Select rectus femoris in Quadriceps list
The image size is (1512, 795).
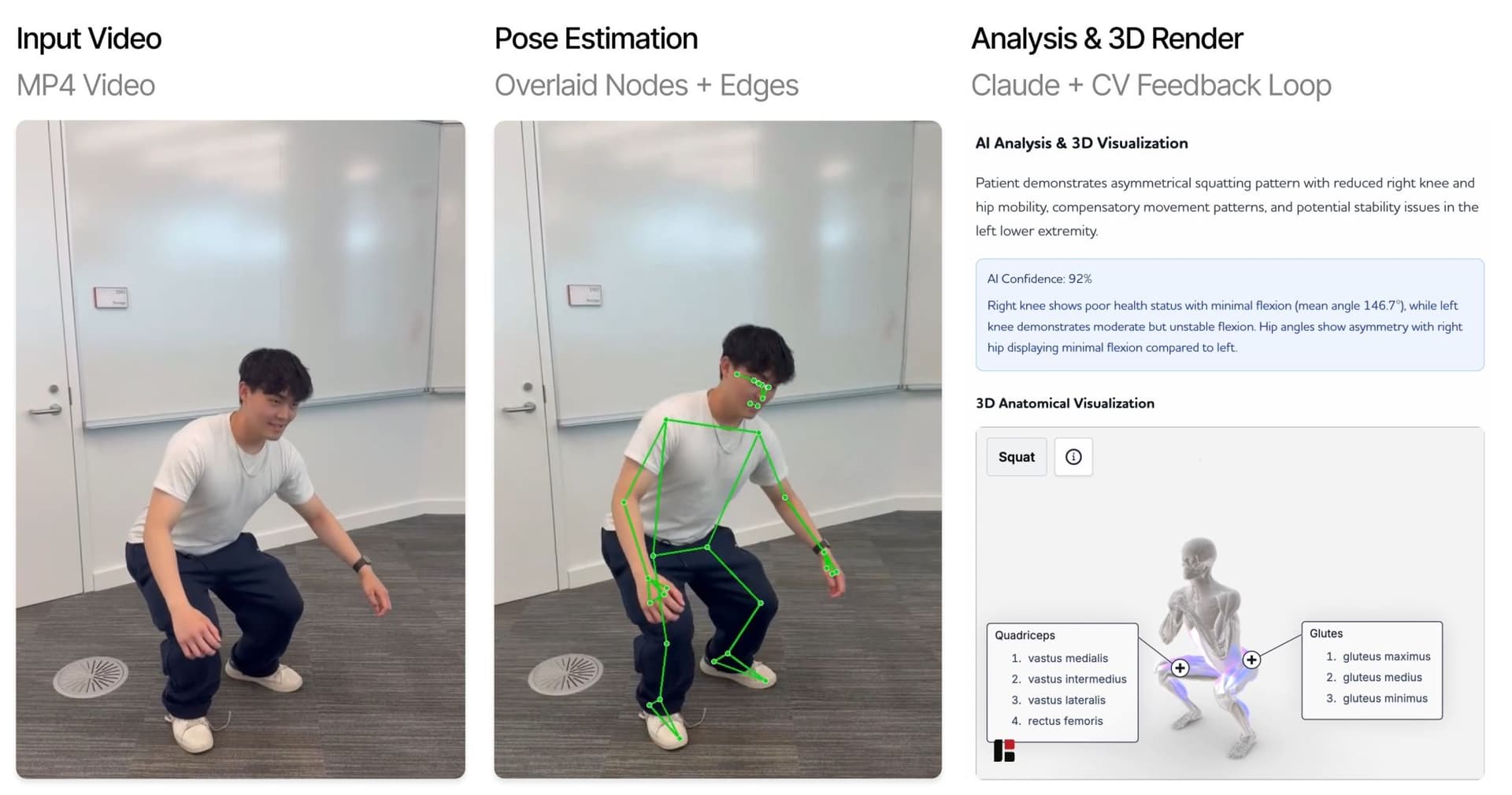click(1065, 721)
